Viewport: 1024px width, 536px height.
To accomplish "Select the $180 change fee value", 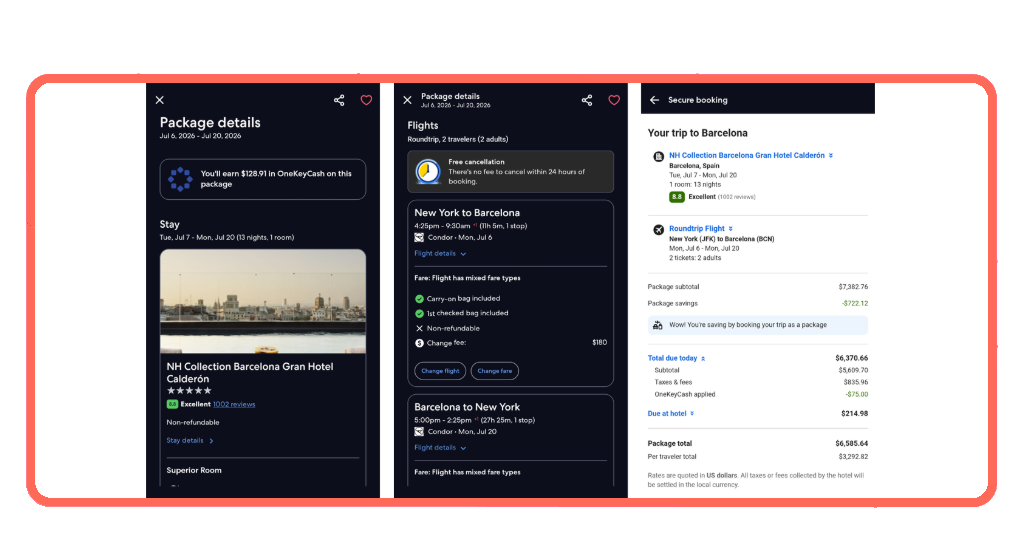I will point(600,343).
